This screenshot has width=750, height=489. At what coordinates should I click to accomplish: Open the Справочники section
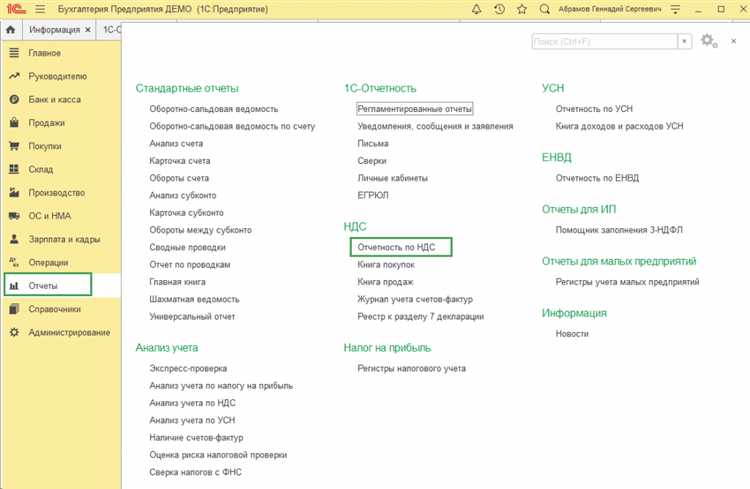click(55, 309)
